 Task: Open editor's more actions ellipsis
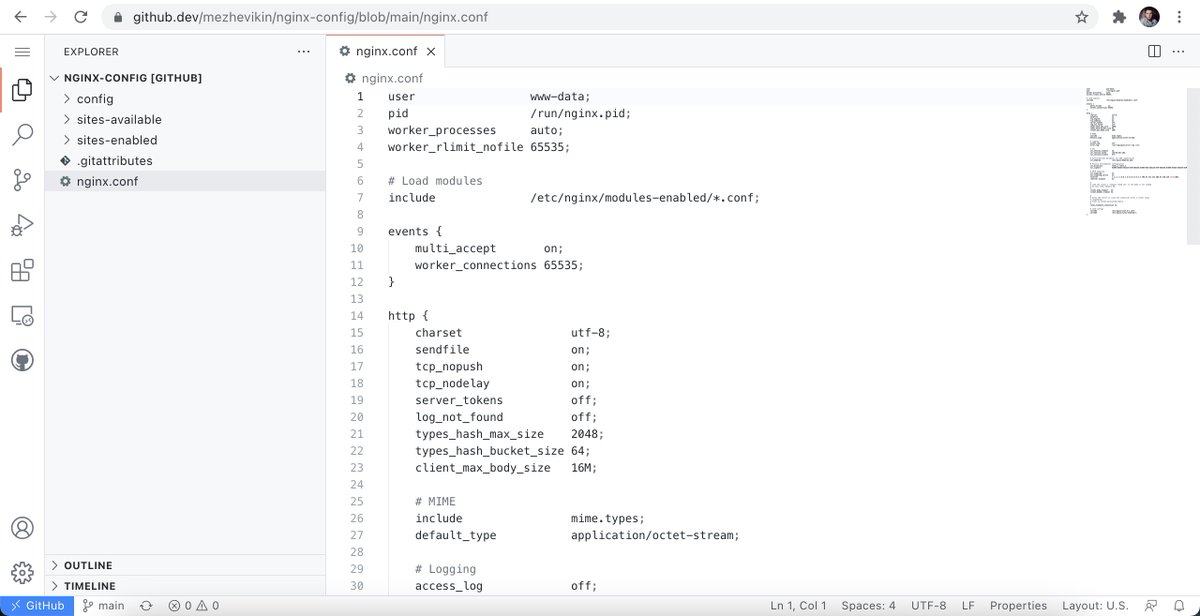coord(1180,51)
